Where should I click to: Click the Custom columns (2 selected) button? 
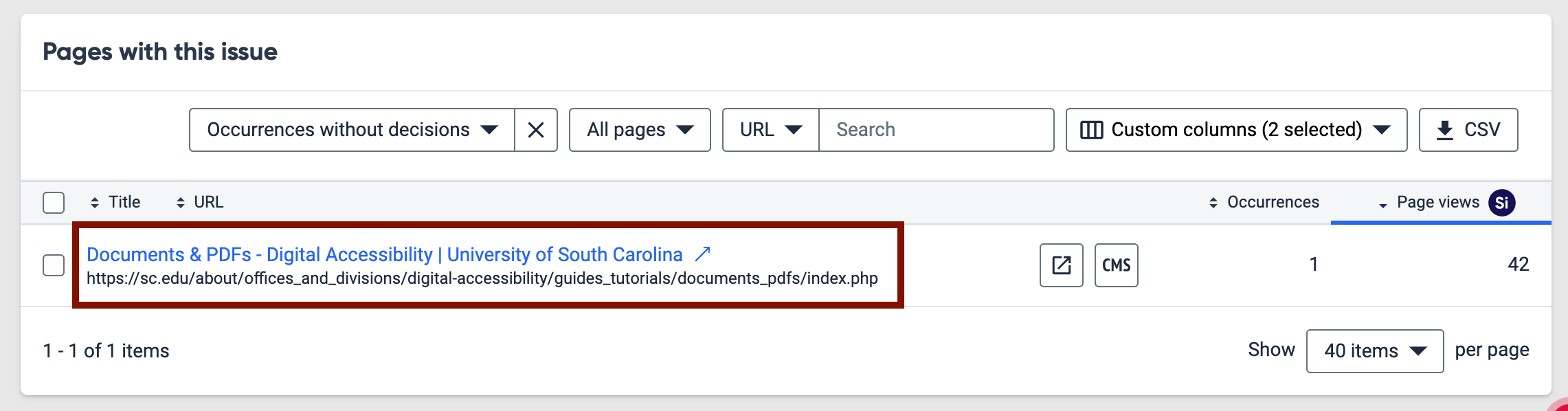(x=1235, y=129)
